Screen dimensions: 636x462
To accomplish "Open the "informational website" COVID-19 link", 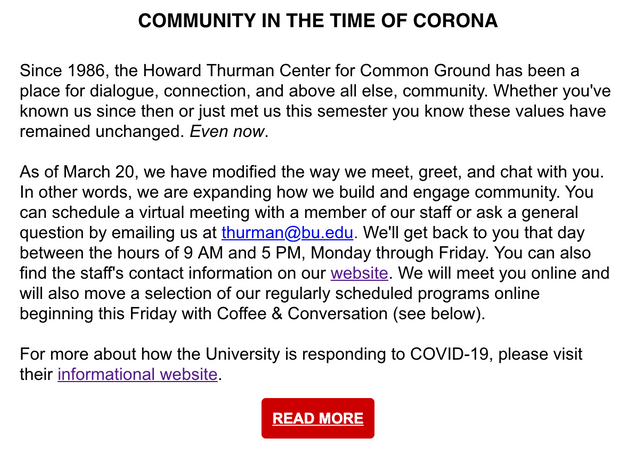I will coord(137,375).
